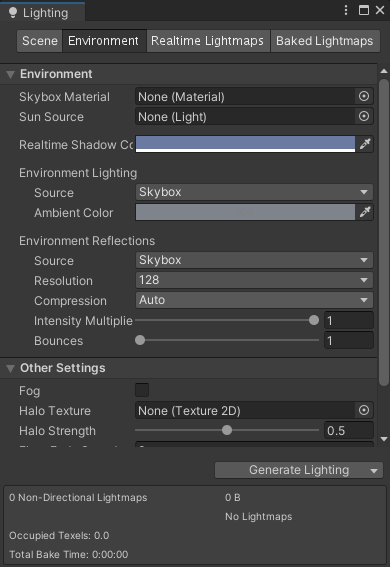Click the vertical scrollbar thumb
390x567 pixels.
click(384, 233)
